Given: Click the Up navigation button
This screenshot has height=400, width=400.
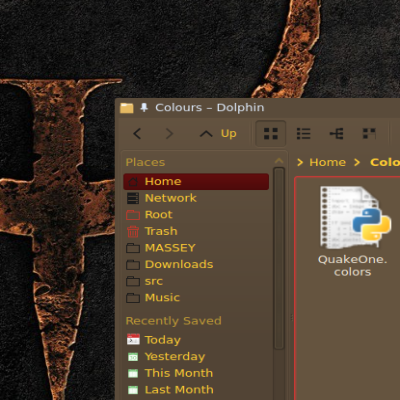Looking at the screenshot, I should 218,134.
